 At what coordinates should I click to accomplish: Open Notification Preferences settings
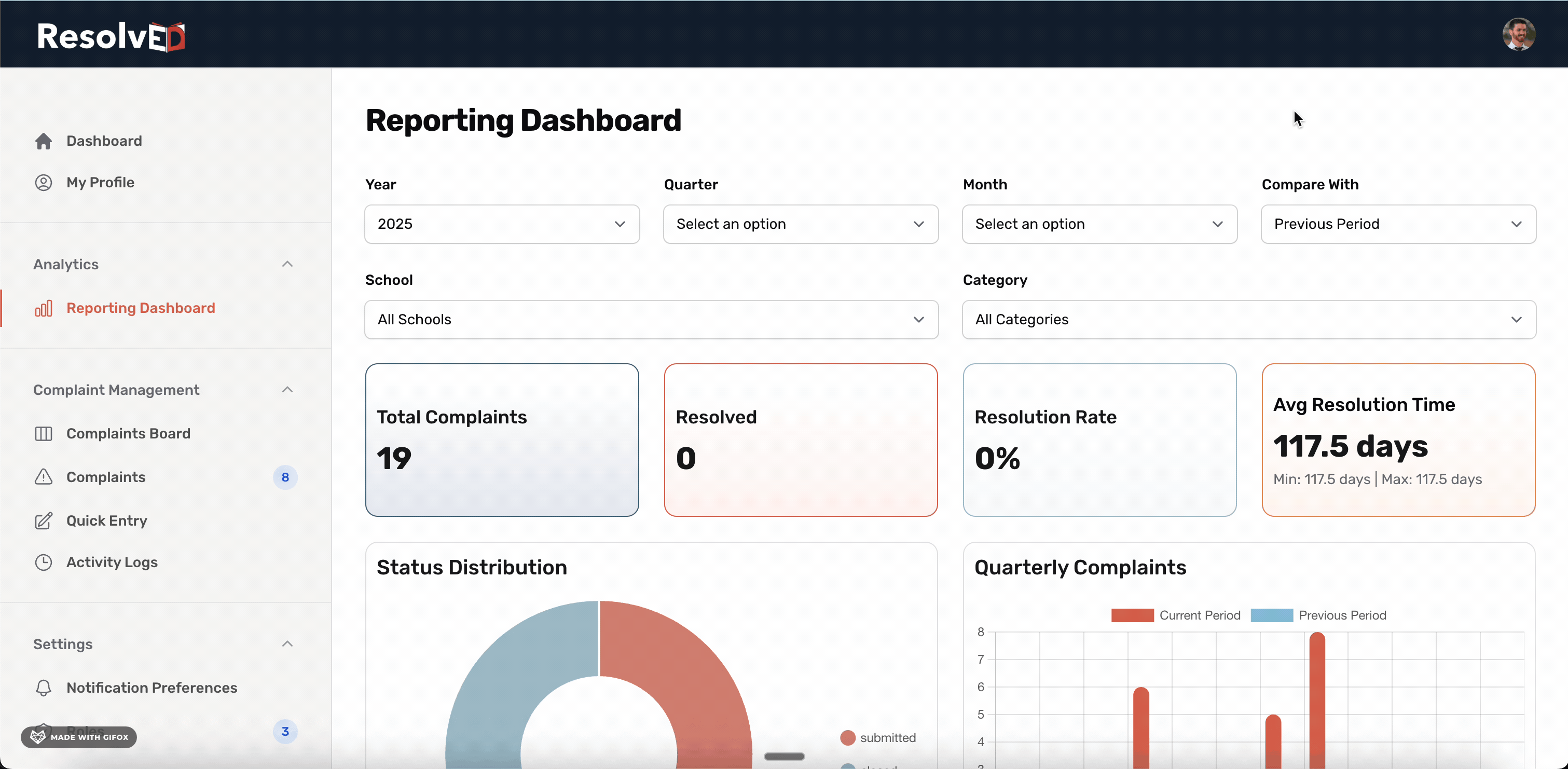152,688
